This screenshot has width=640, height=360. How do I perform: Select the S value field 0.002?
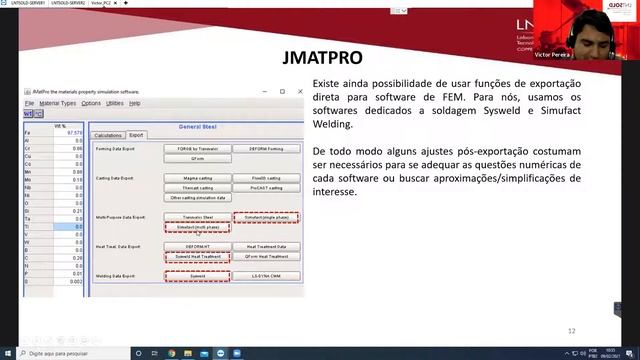tap(68, 282)
